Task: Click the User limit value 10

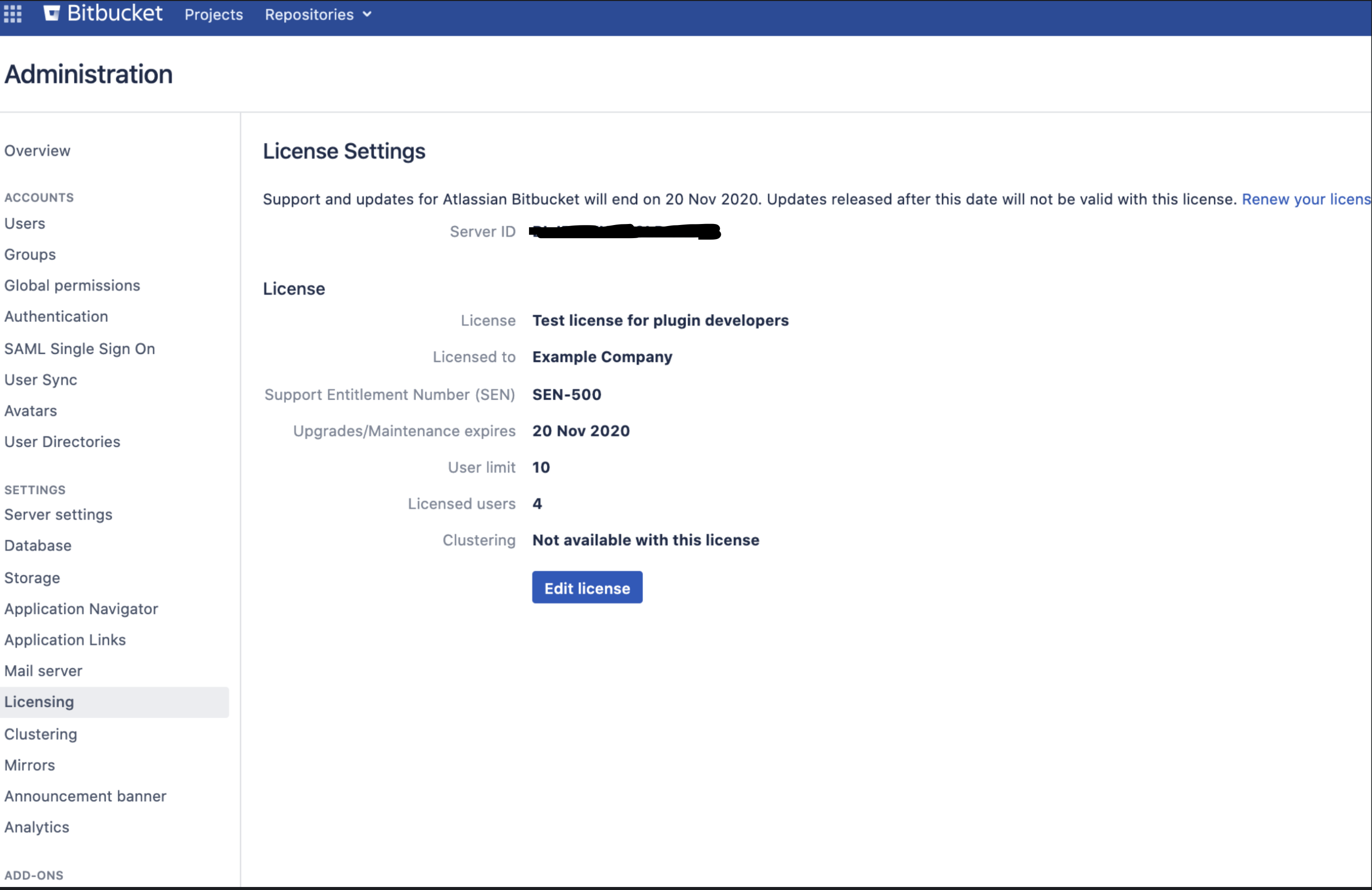Action: click(x=542, y=468)
